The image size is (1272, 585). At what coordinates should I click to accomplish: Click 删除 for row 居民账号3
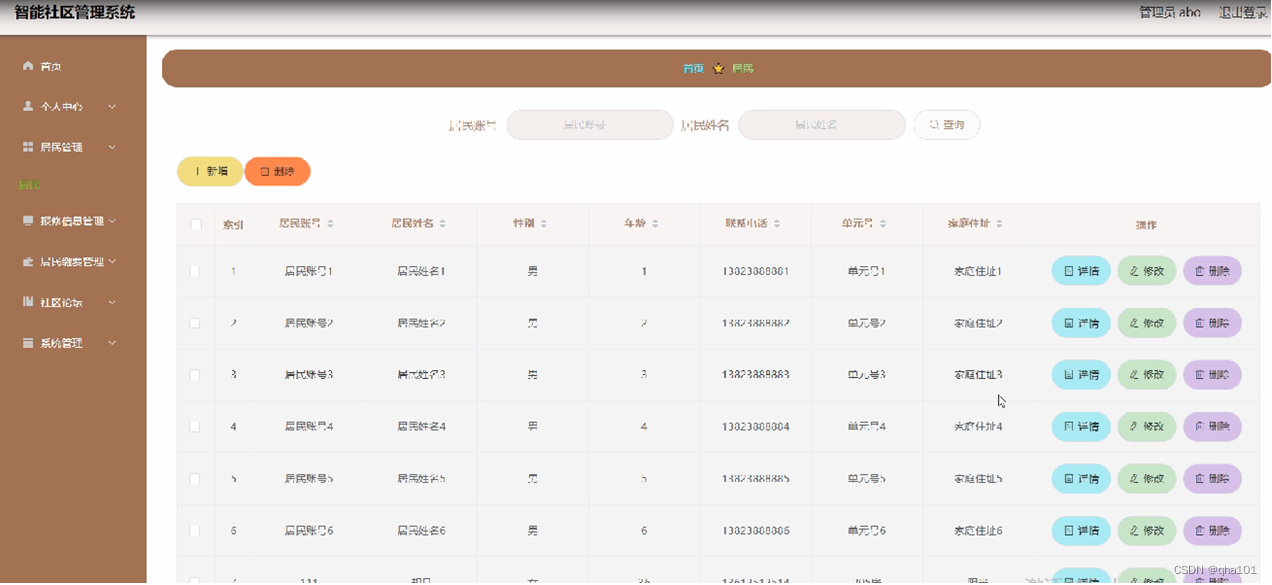click(x=1212, y=375)
